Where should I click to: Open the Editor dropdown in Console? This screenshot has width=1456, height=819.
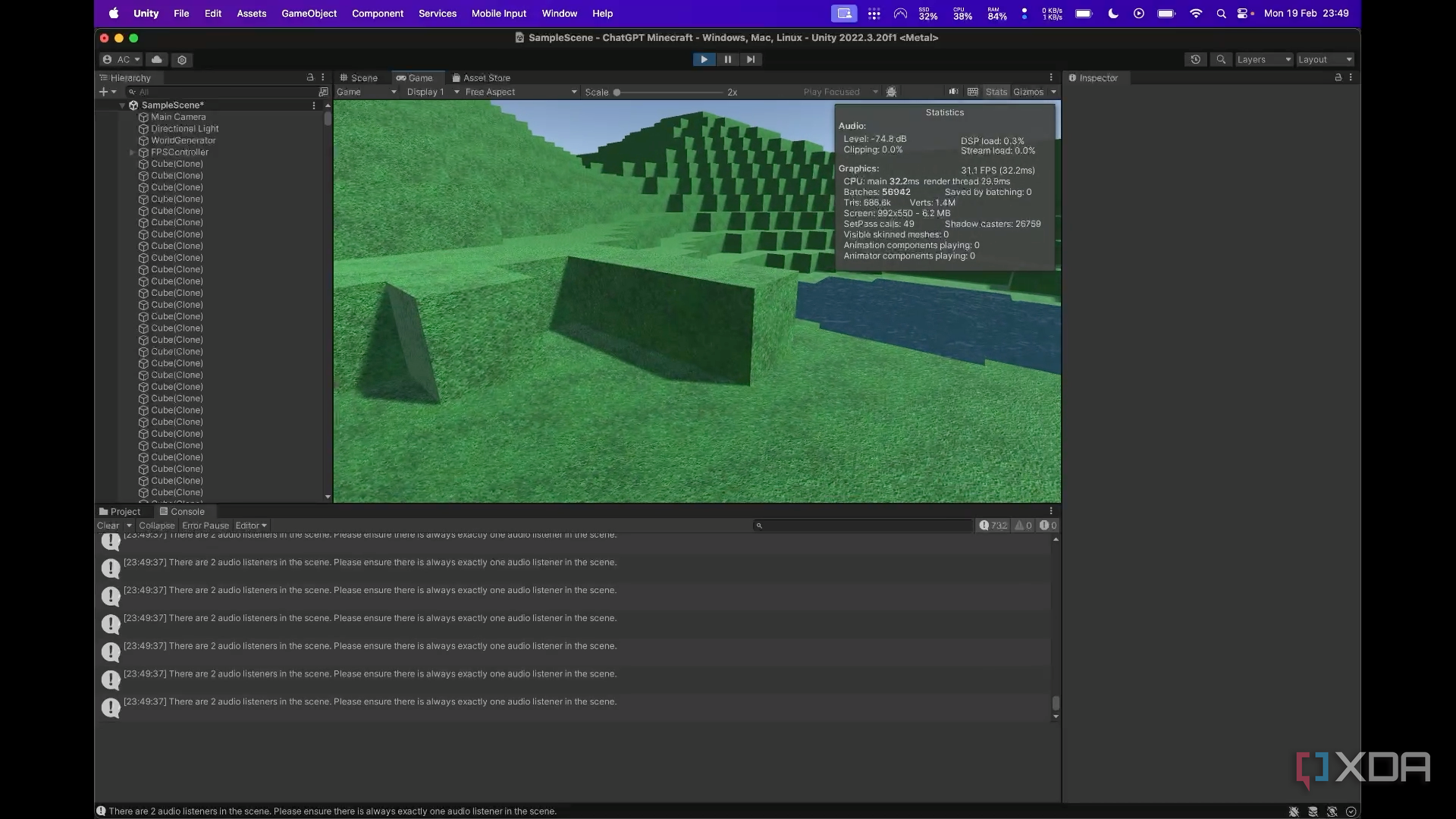click(251, 526)
